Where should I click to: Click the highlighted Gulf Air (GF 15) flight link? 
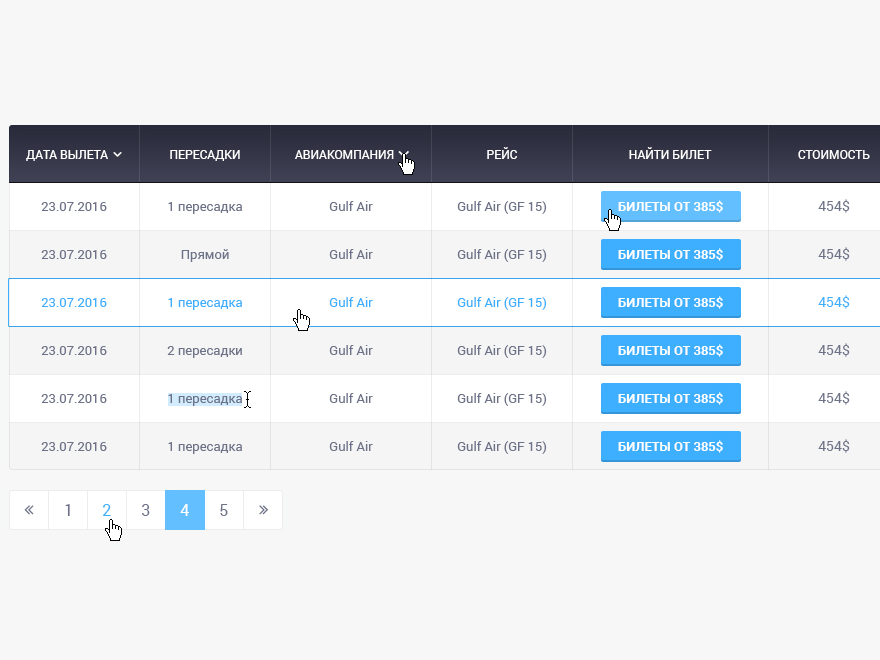point(502,302)
